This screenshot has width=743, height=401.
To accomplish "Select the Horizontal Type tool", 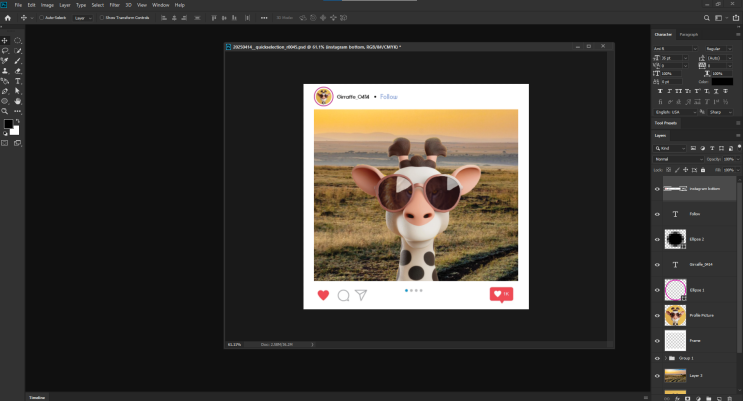I will tap(18, 81).
